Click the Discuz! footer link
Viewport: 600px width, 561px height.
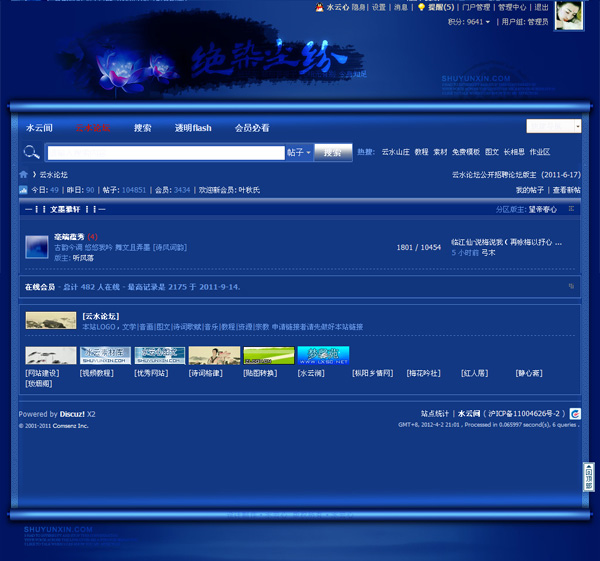point(72,414)
